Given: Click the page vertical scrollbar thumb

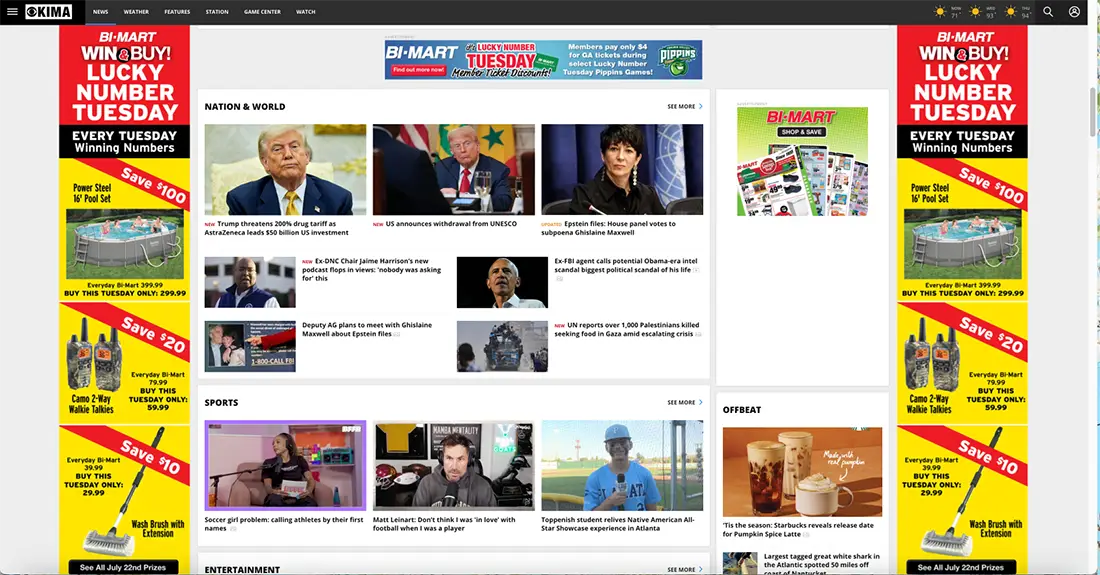Looking at the screenshot, I should [1092, 112].
